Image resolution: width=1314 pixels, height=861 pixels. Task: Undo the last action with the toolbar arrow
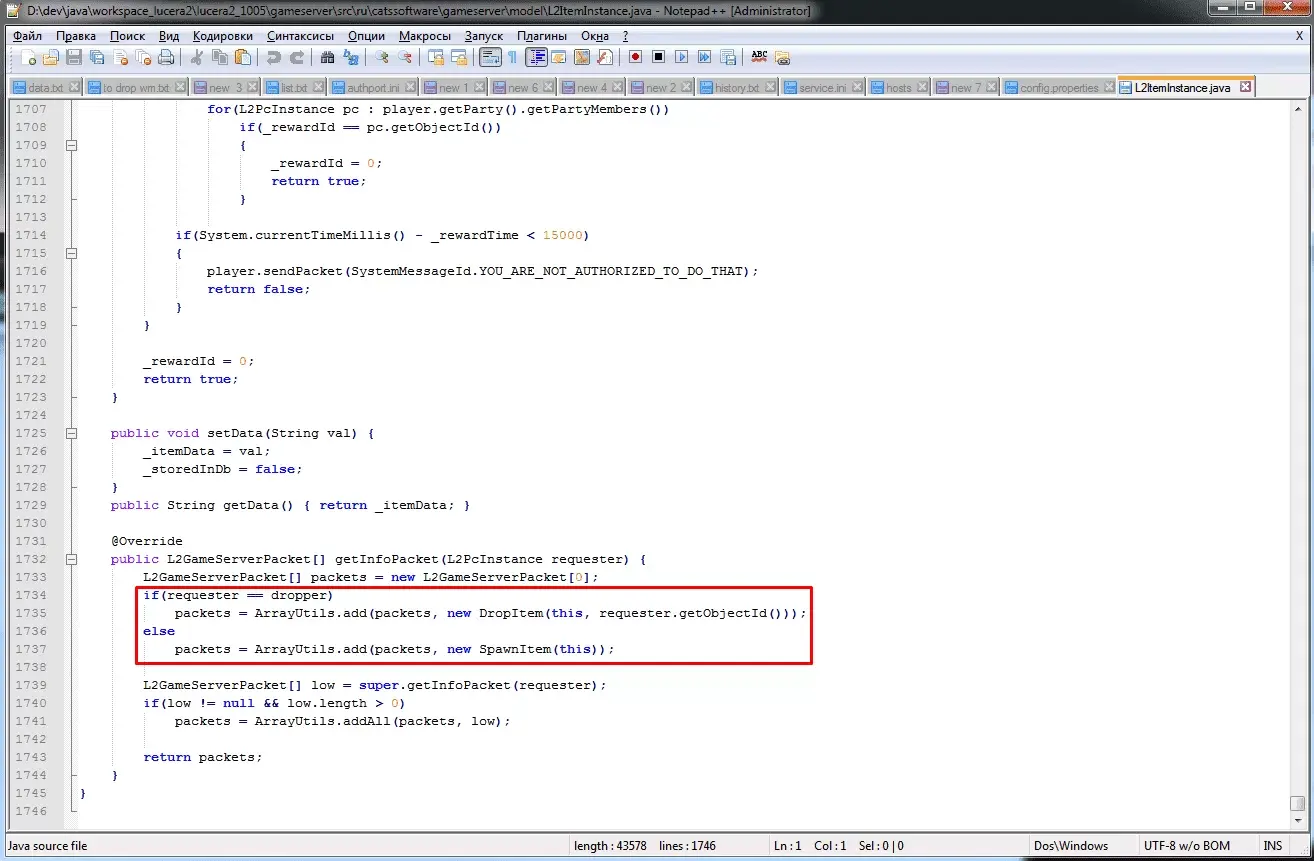(273, 57)
